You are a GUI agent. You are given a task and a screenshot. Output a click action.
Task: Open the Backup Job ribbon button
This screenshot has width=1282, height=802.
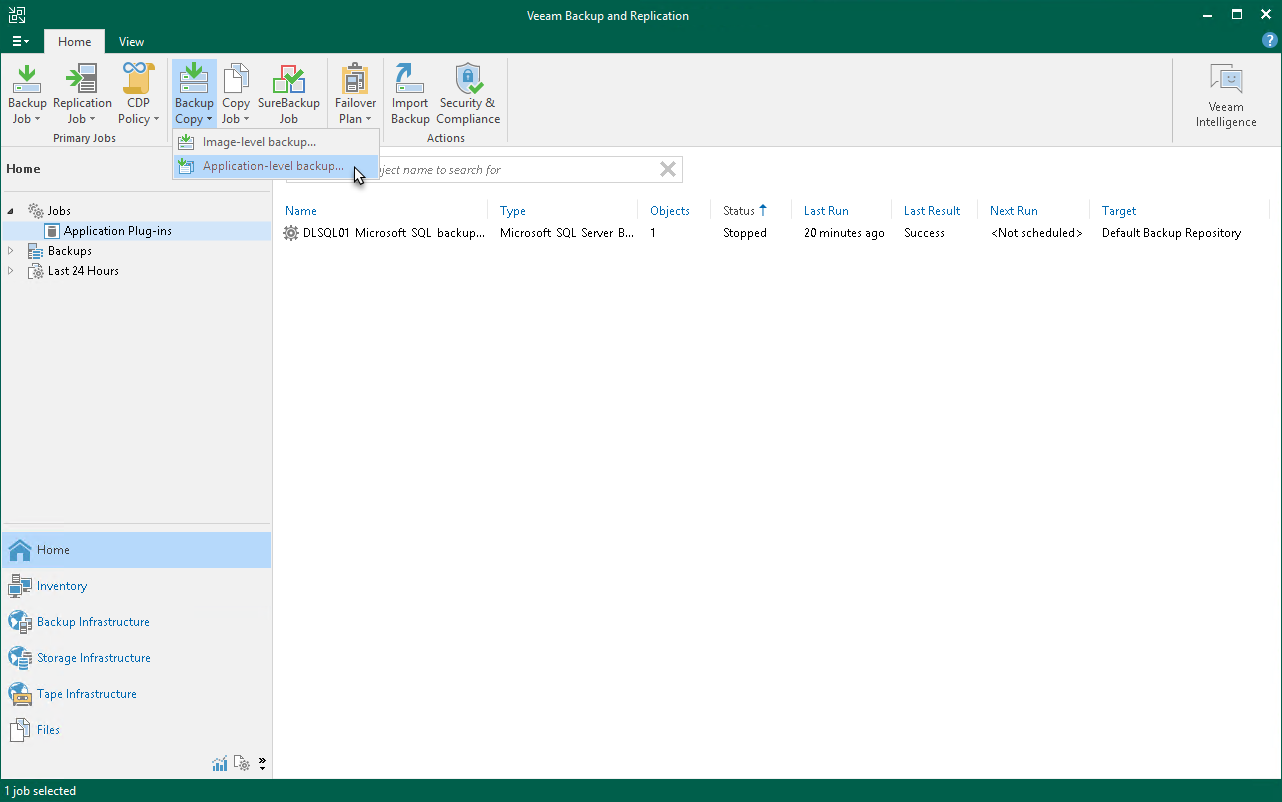click(27, 95)
